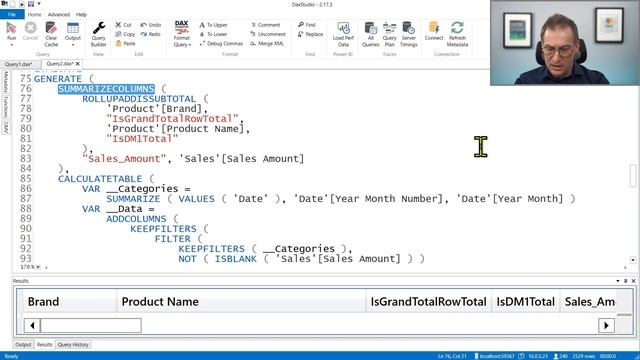Close the Results pane

633,281
